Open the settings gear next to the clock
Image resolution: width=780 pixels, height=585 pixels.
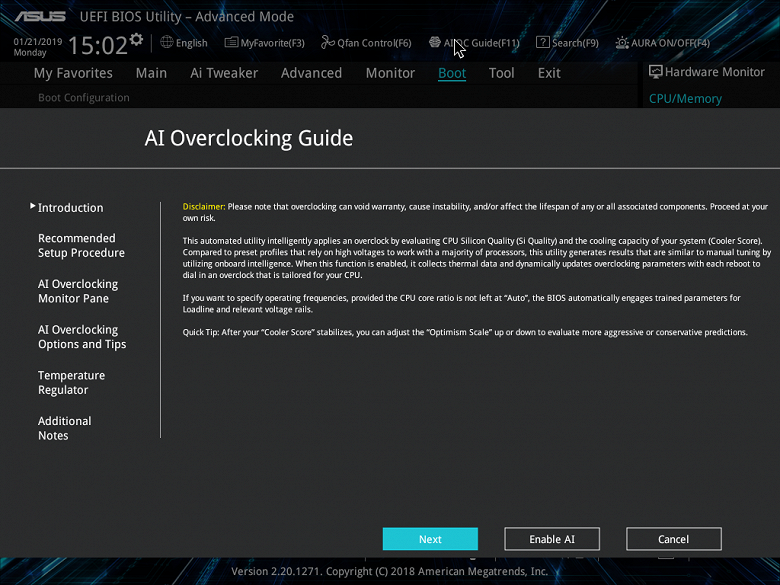pos(136,39)
